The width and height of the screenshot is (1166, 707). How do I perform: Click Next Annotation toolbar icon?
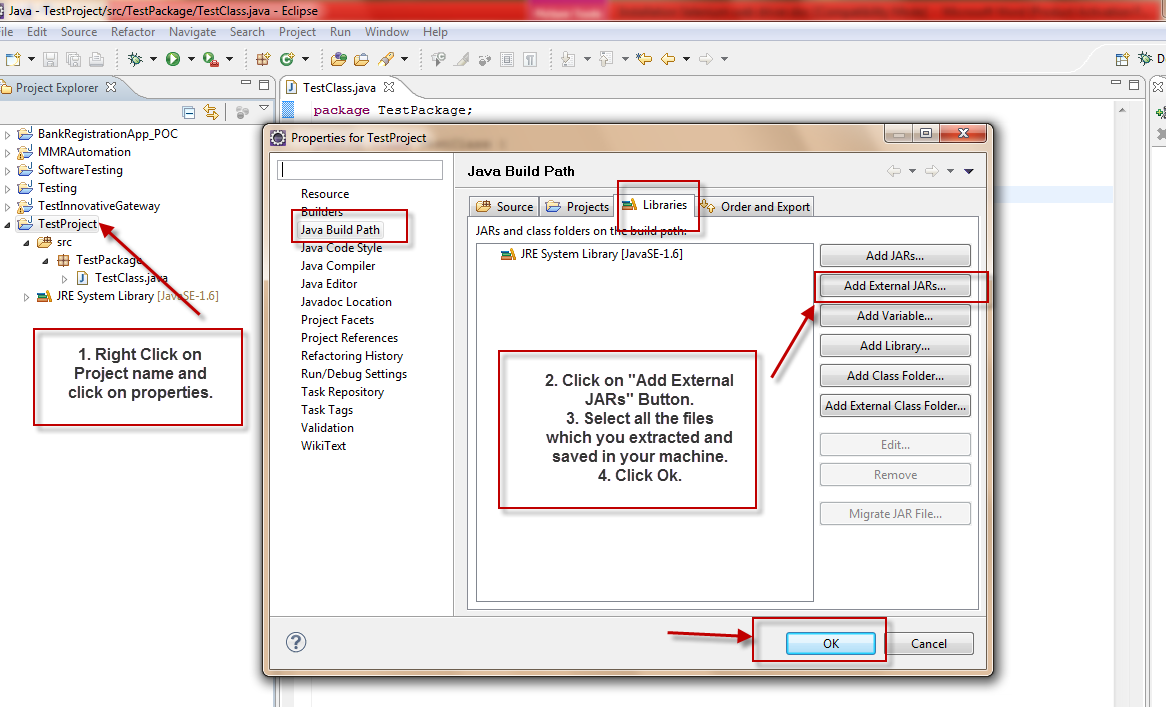coord(568,59)
